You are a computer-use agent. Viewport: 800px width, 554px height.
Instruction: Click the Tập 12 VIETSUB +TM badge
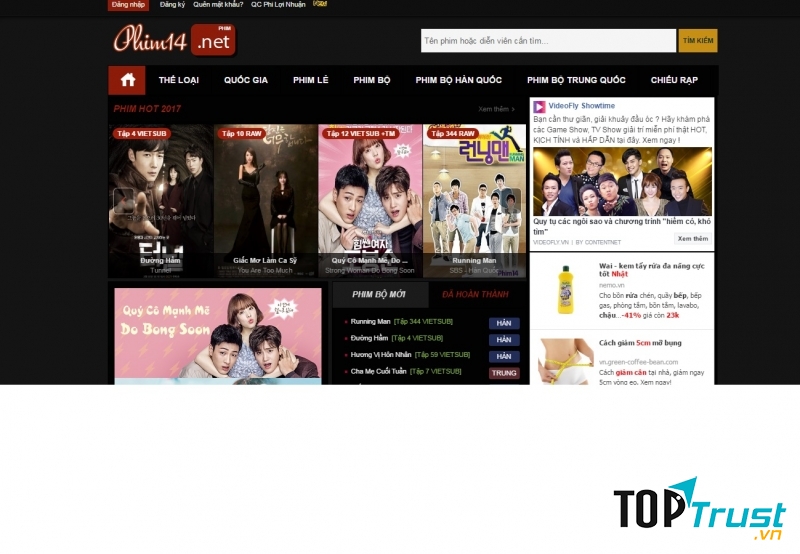point(361,134)
